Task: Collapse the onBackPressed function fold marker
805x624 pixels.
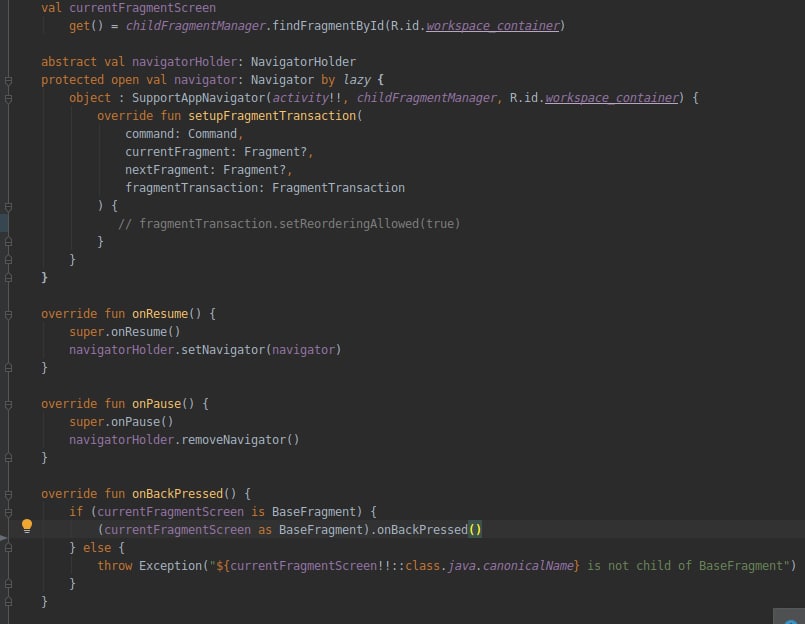Action: coord(8,495)
